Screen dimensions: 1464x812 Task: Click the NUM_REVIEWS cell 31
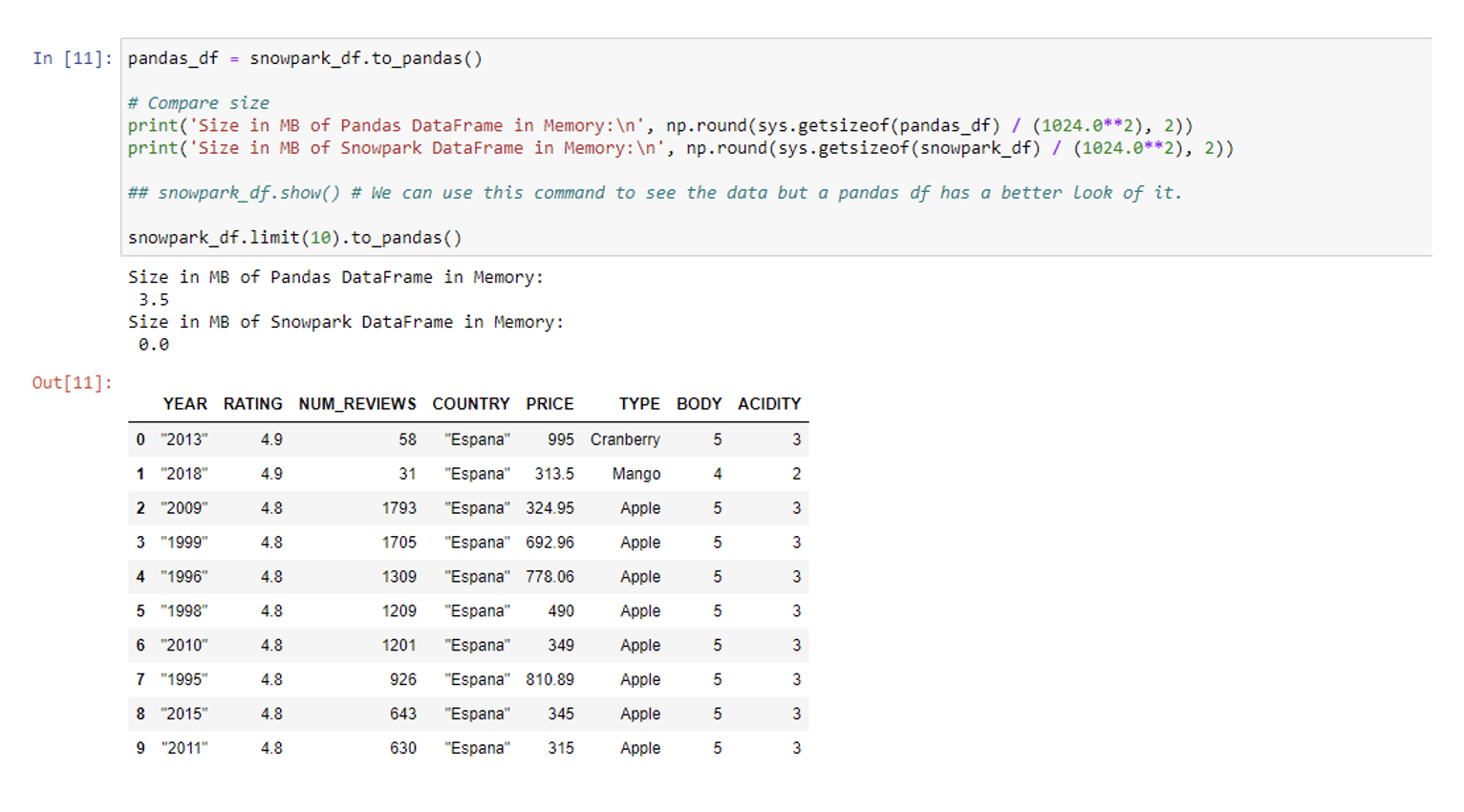408,474
